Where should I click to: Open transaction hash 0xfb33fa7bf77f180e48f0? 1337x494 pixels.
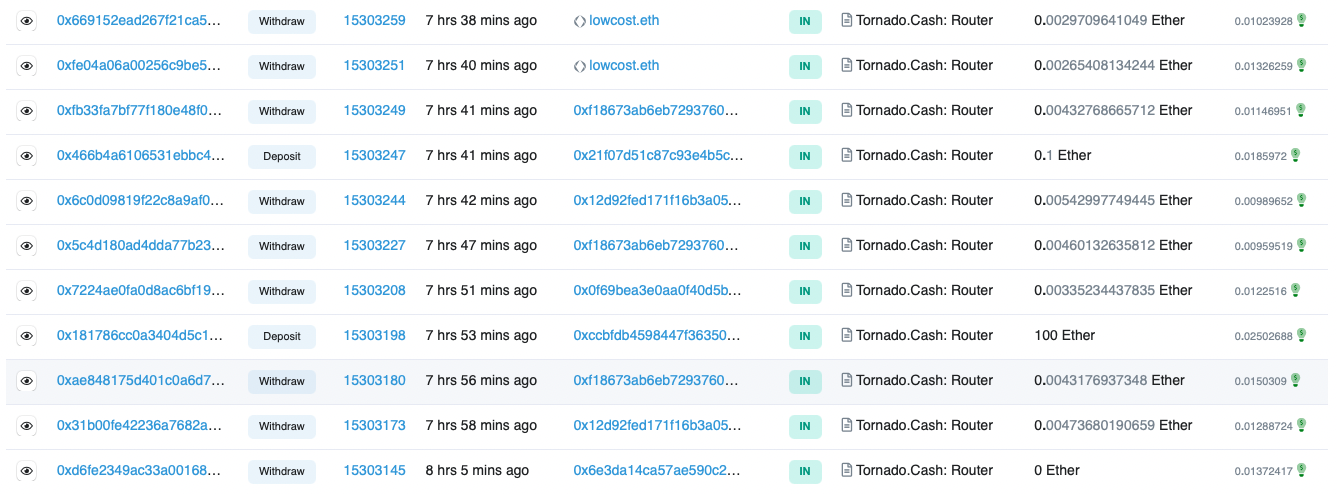pos(139,111)
